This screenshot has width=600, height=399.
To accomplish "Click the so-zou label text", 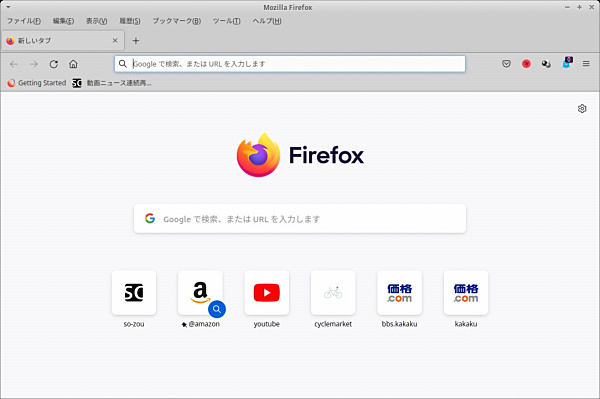I will pyautogui.click(x=134, y=324).
